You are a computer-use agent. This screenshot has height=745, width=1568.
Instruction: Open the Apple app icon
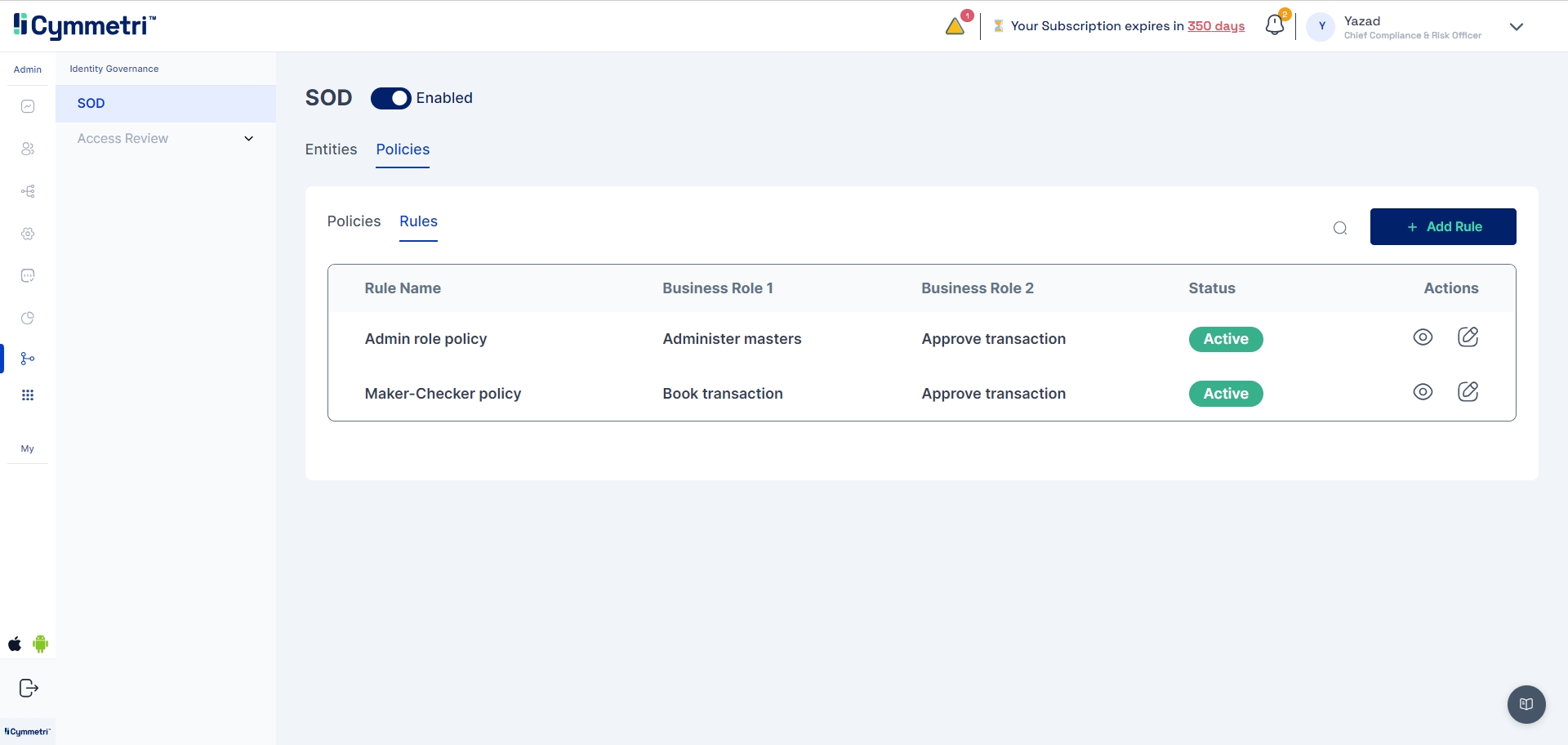pyautogui.click(x=15, y=644)
